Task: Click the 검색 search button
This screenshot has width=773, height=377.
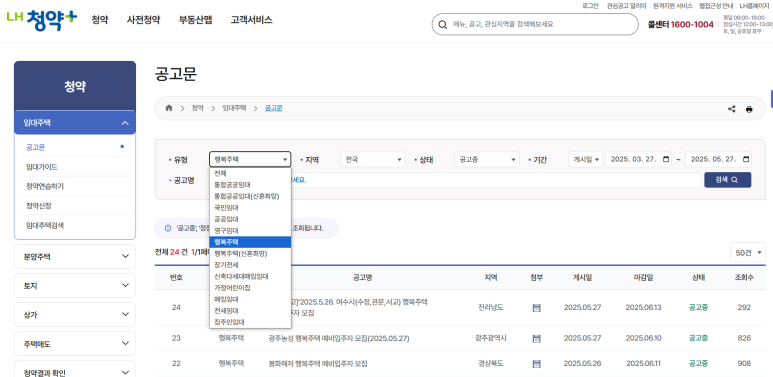Action: [727, 180]
